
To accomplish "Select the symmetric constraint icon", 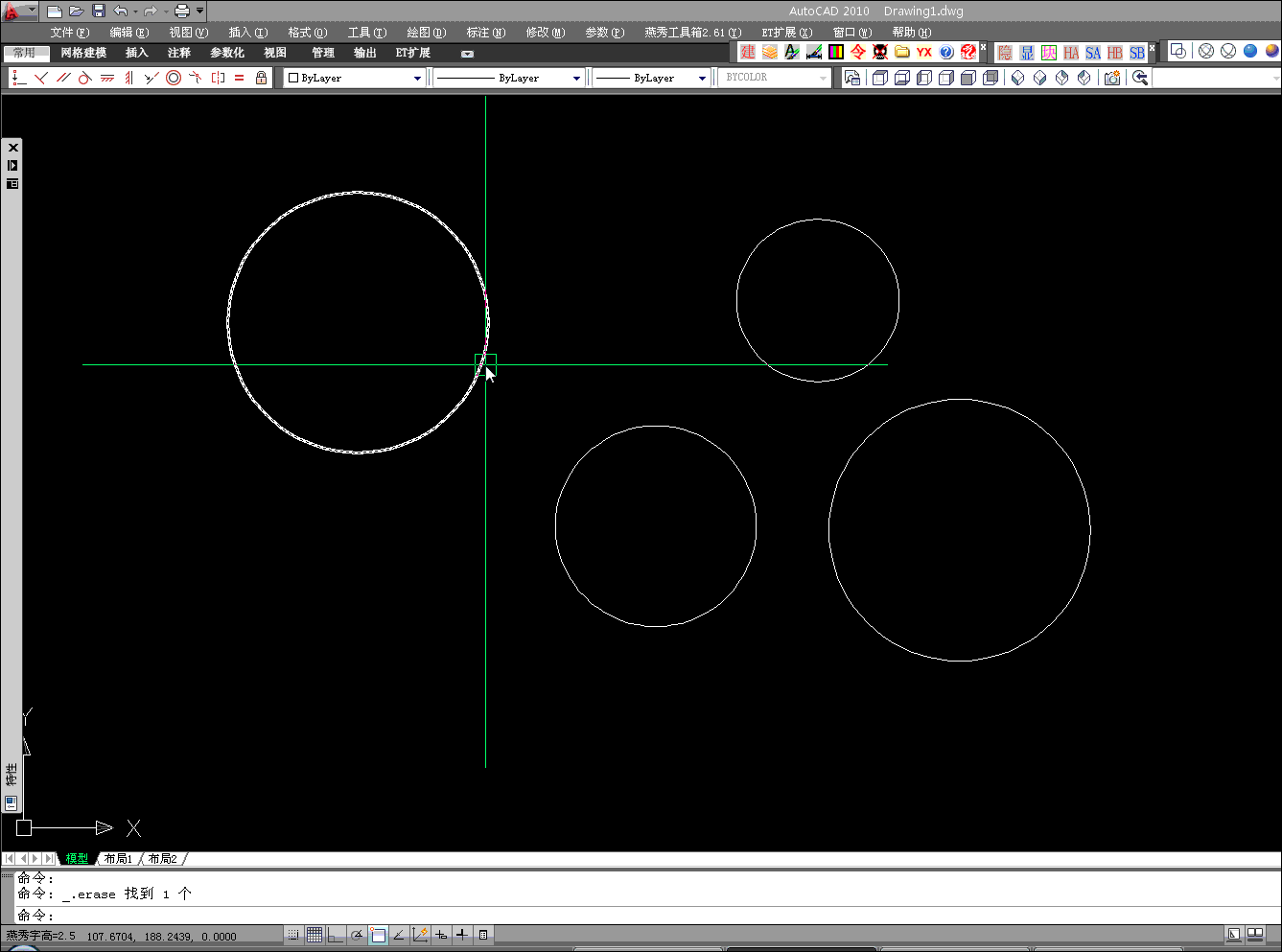I will click(x=218, y=78).
